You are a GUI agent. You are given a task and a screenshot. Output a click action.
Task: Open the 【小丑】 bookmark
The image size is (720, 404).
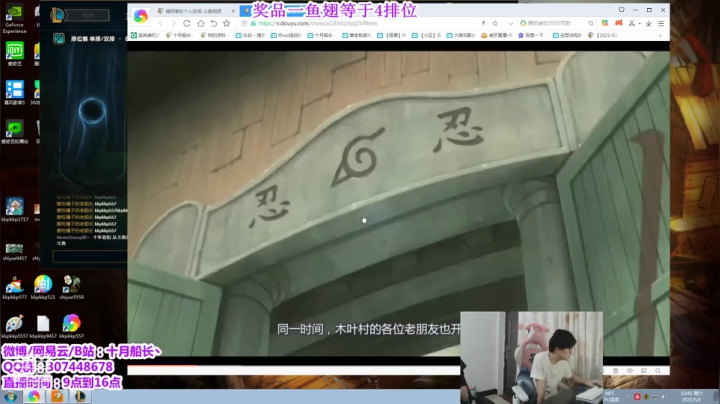click(x=427, y=35)
